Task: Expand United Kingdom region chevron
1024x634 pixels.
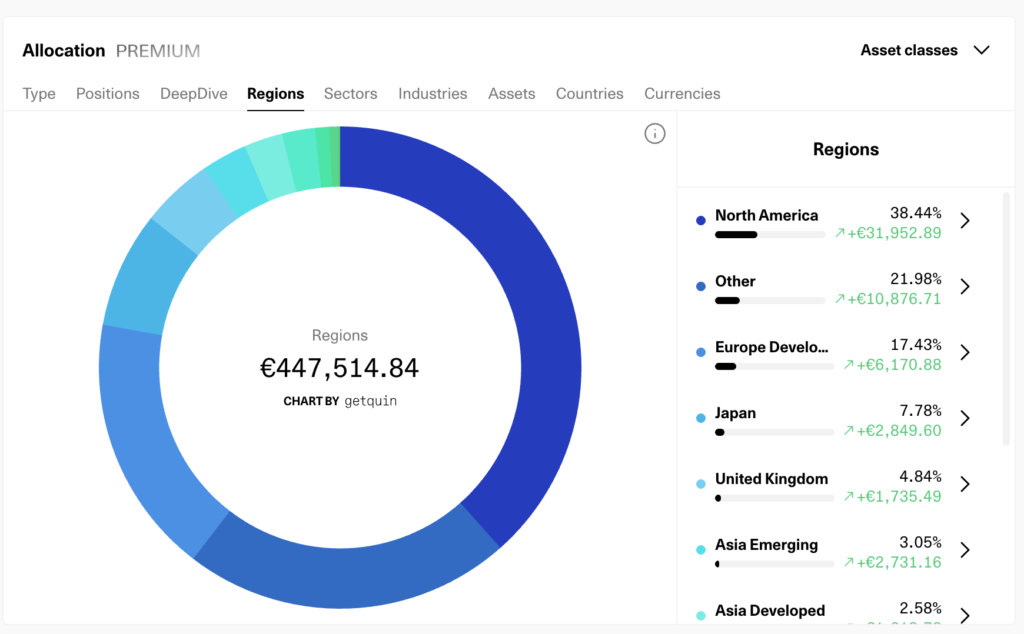Action: click(x=965, y=485)
